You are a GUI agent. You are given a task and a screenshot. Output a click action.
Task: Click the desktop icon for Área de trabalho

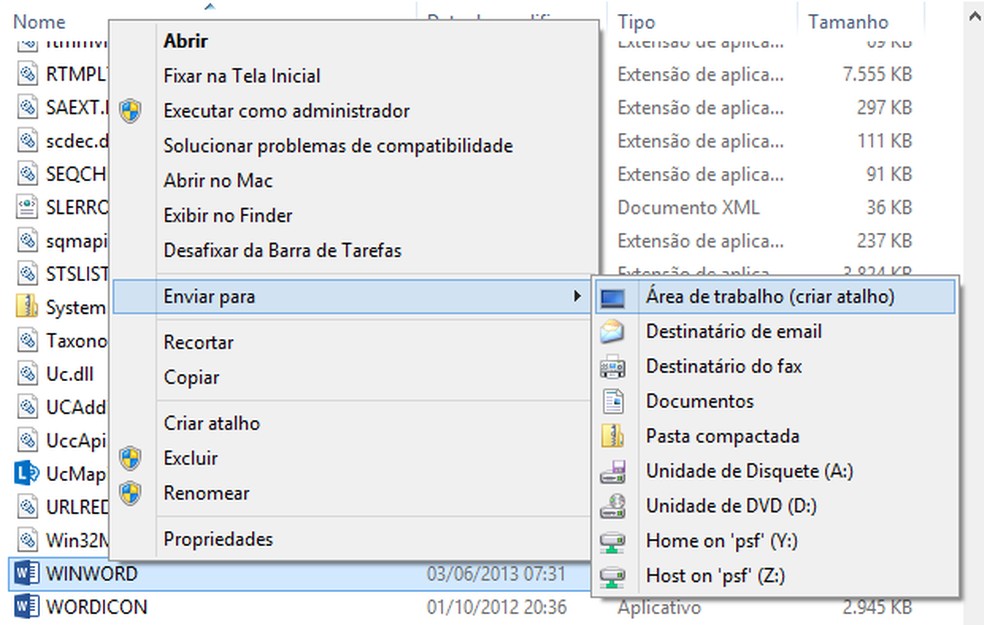click(612, 297)
